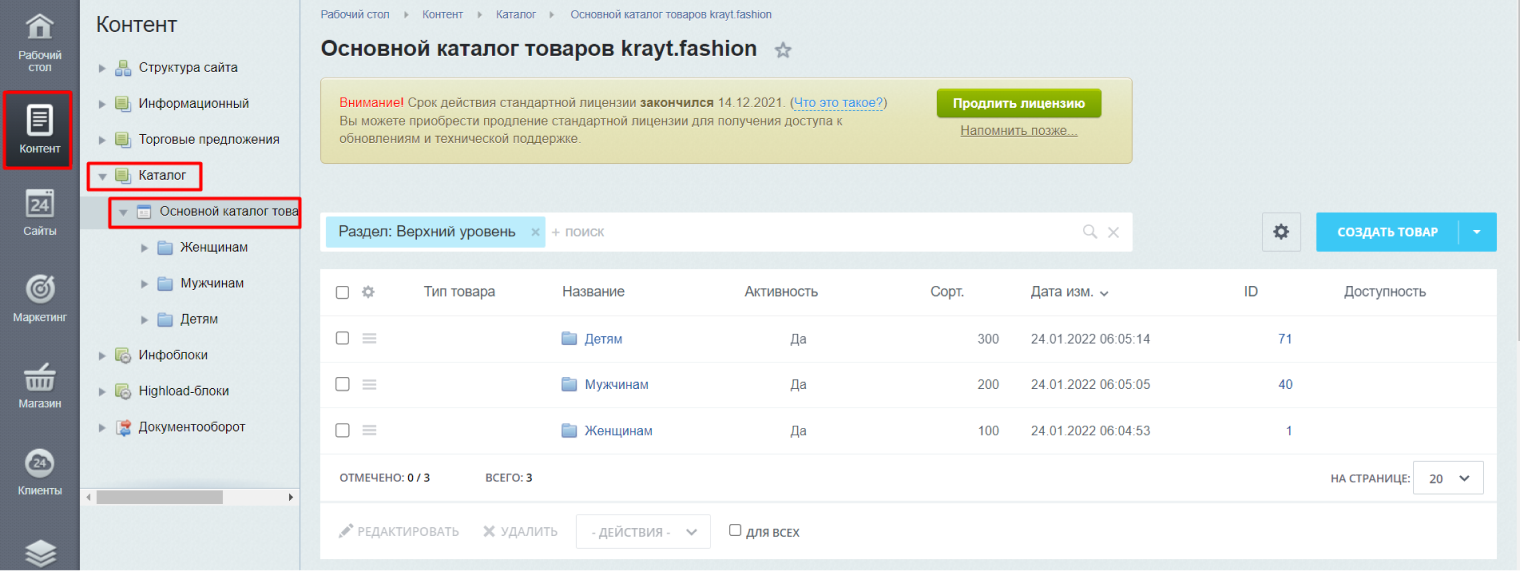Check the Детям row checkbox

tap(342, 339)
